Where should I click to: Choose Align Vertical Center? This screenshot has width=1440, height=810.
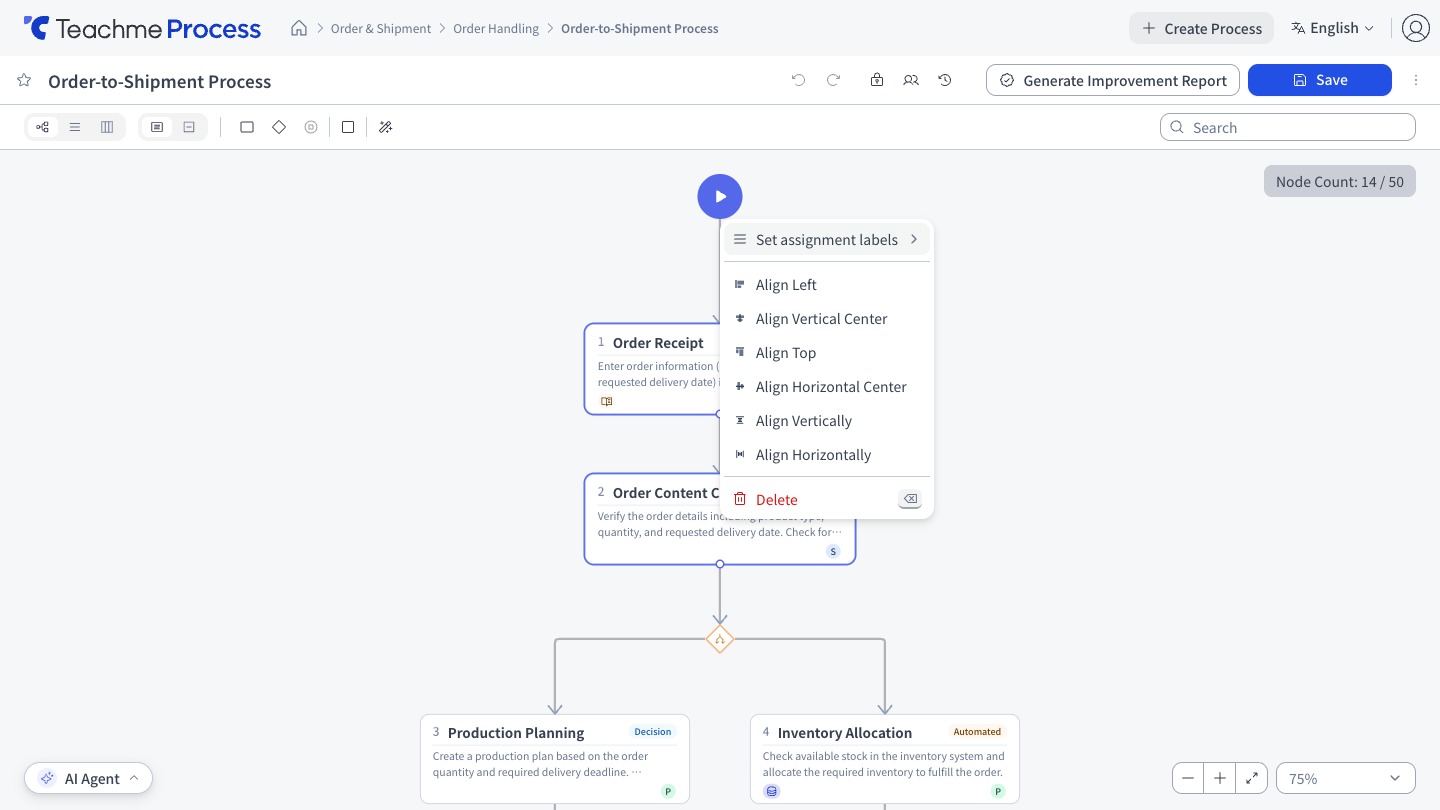pyautogui.click(x=827, y=319)
